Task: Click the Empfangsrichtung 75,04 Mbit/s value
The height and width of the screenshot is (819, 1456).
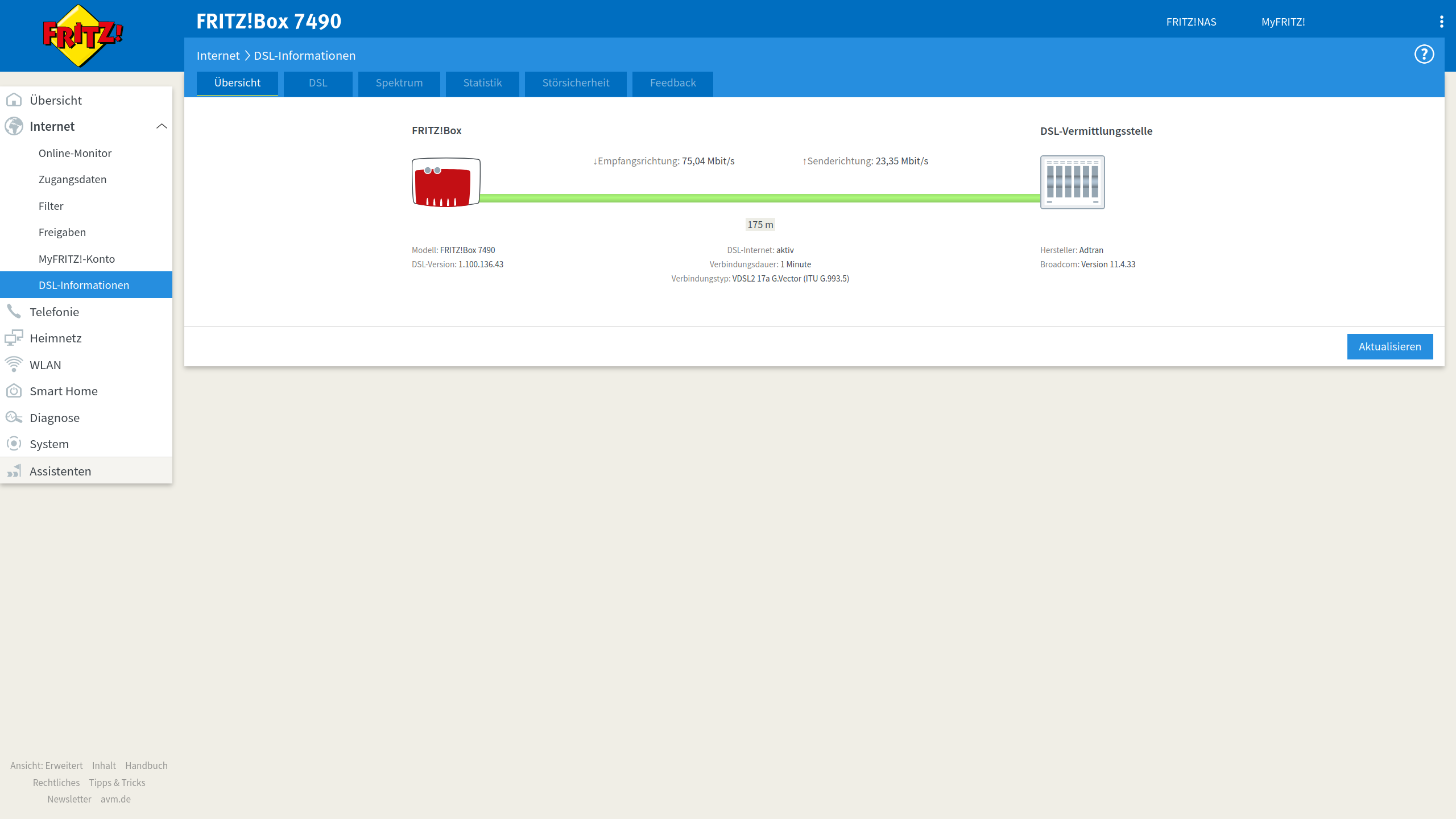Action: coord(708,161)
